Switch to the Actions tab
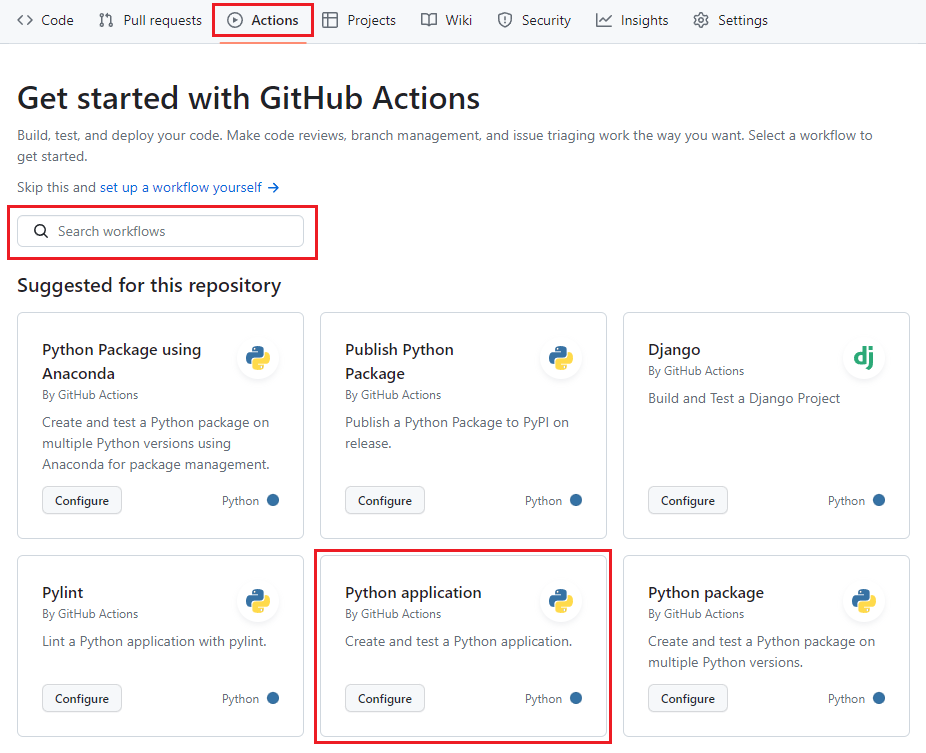 pyautogui.click(x=263, y=20)
